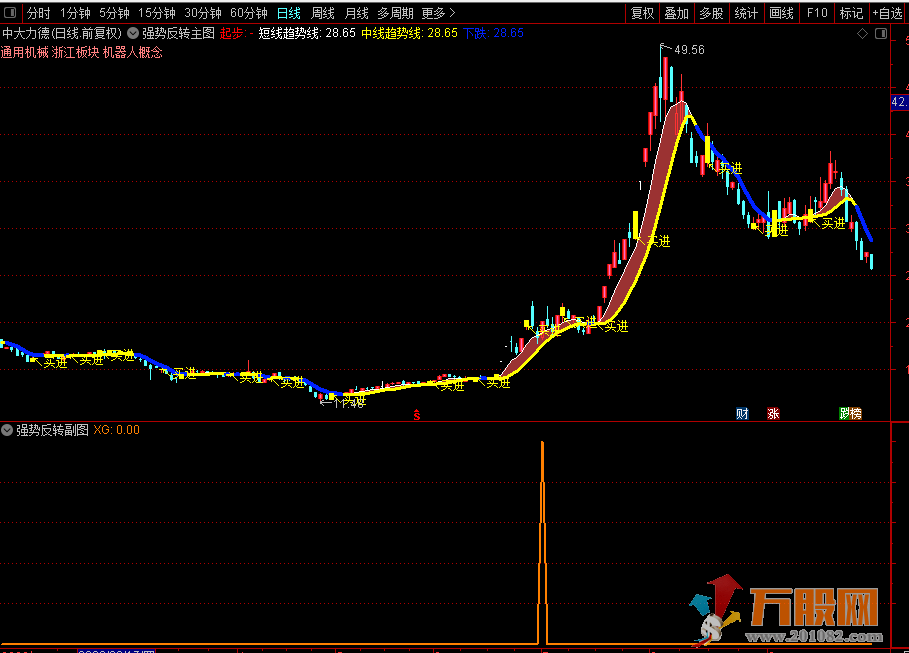This screenshot has height=653, width=909.
Task: Click the 起步 indicator label
Action: pyautogui.click(x=237, y=33)
